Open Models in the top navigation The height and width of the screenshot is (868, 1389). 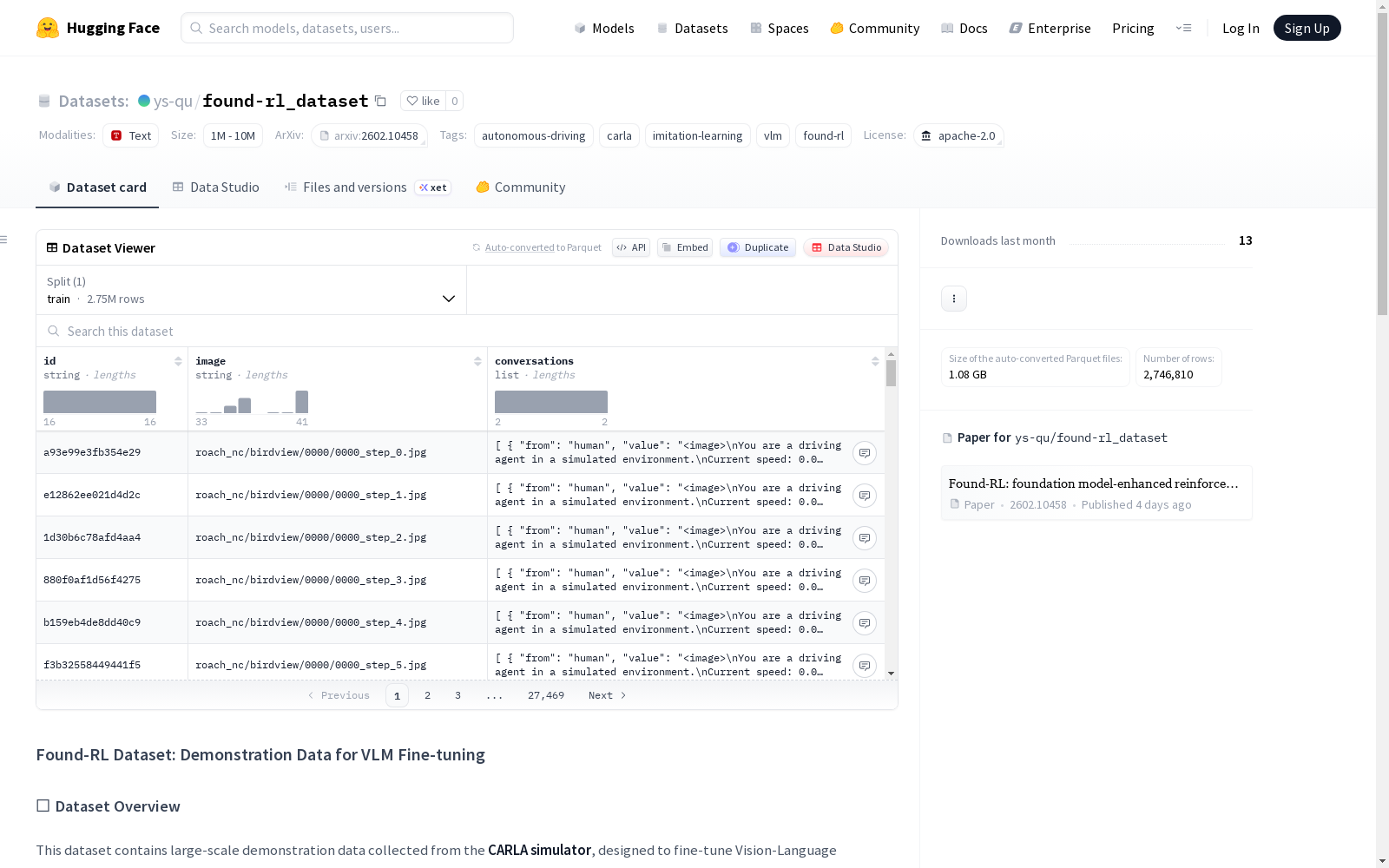604,28
